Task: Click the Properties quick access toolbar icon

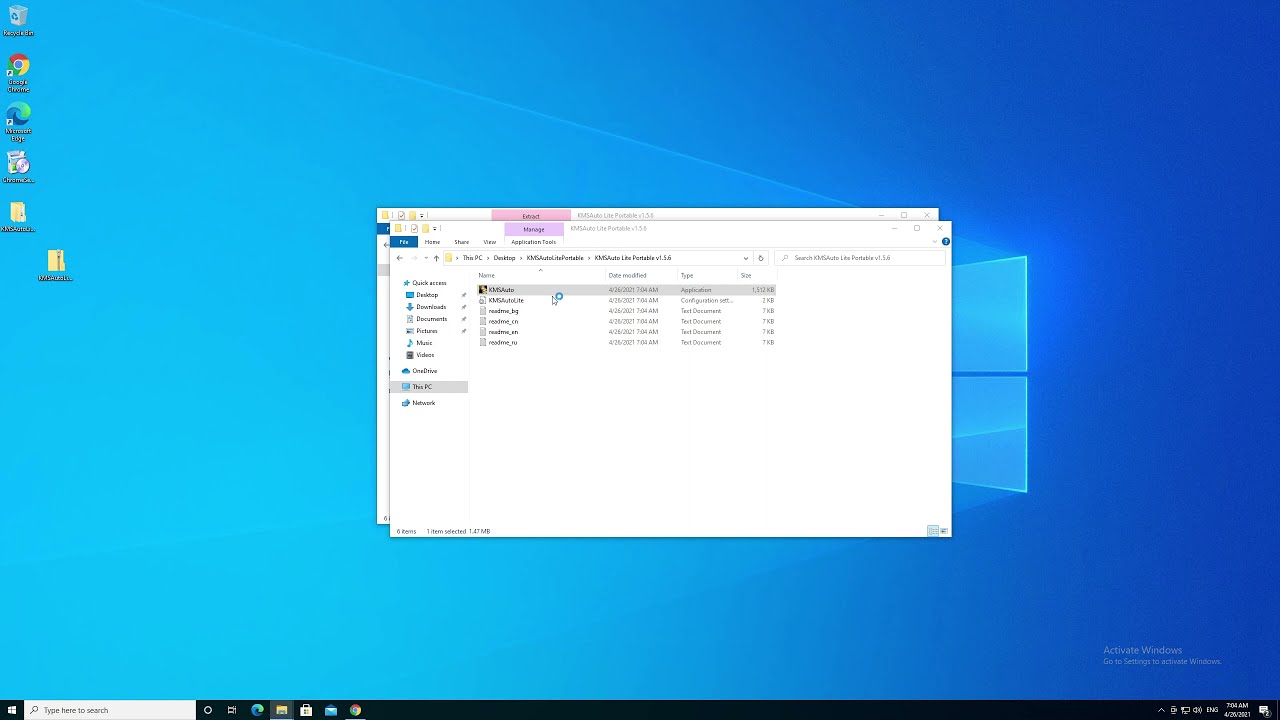Action: tap(414, 228)
